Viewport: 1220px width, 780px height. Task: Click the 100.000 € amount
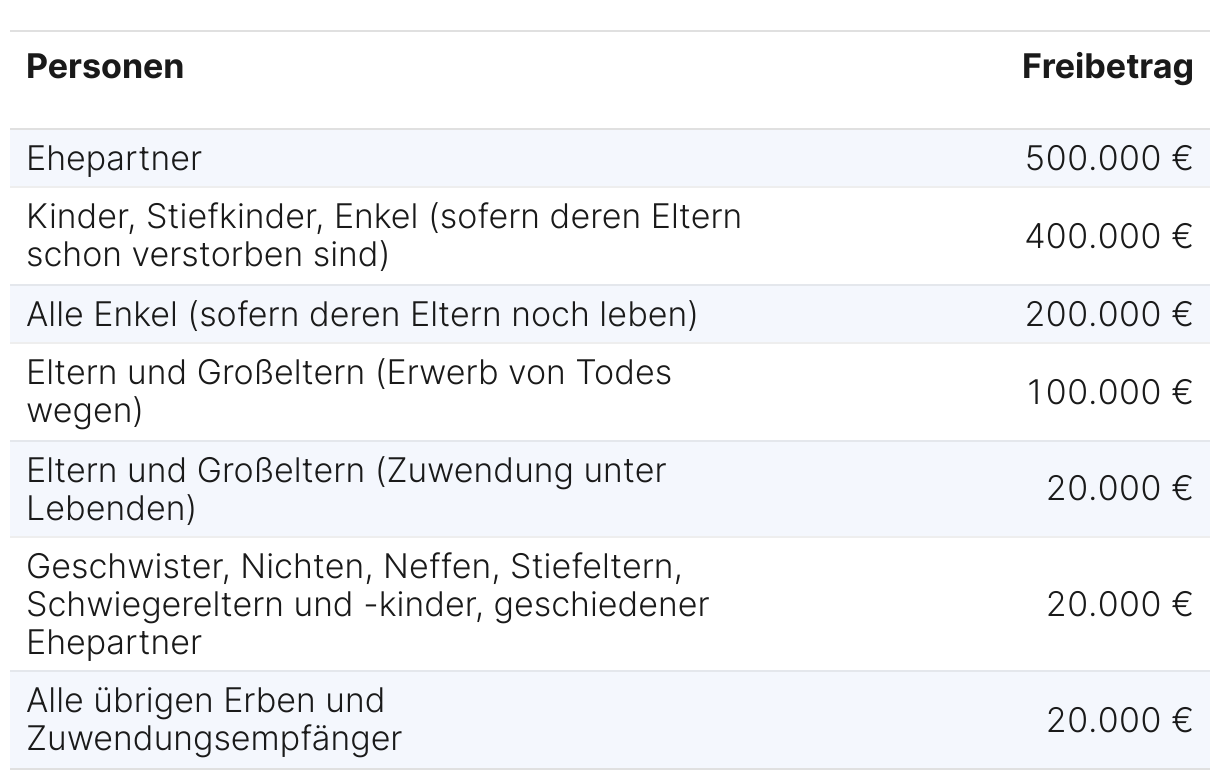[x=1109, y=392]
